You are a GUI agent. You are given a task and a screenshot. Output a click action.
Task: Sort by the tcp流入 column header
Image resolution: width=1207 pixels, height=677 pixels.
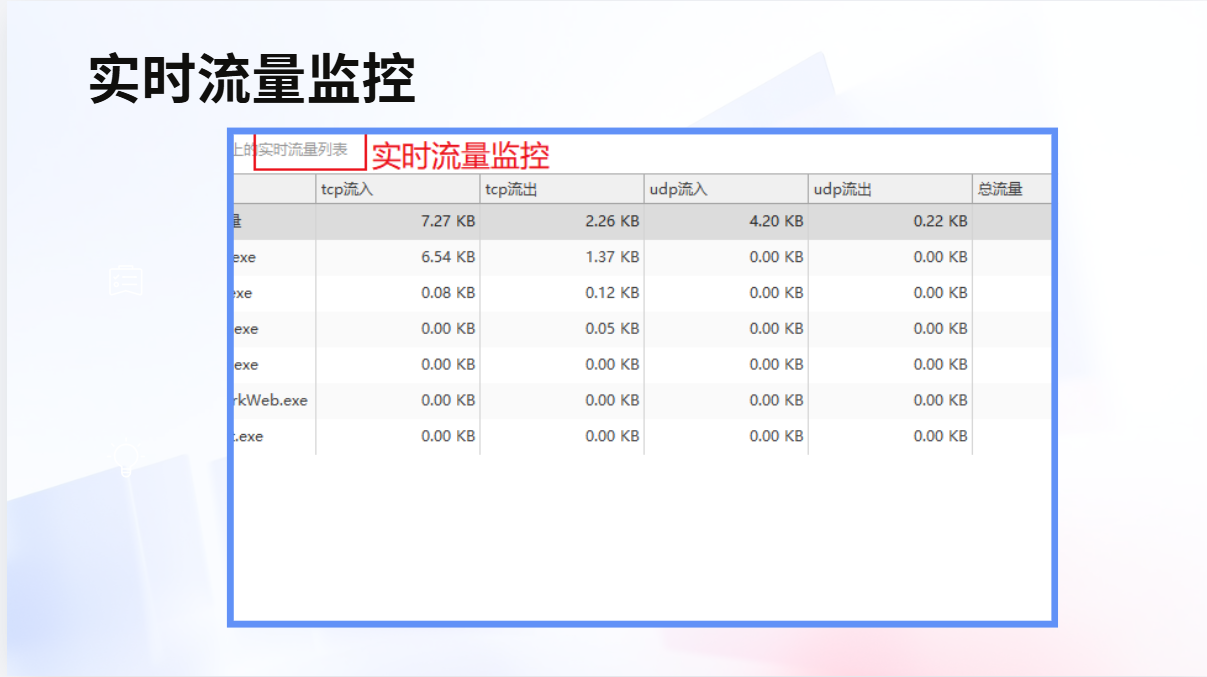(397, 189)
